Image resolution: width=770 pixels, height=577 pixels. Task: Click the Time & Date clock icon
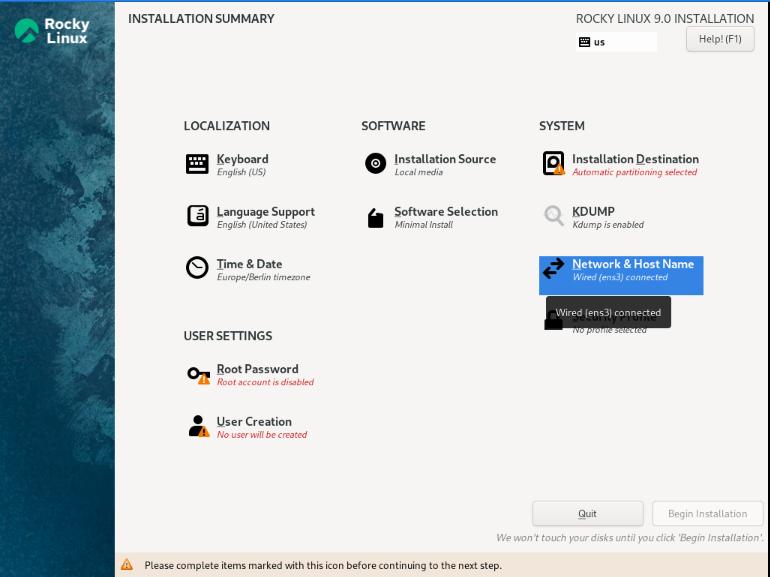[x=197, y=268]
